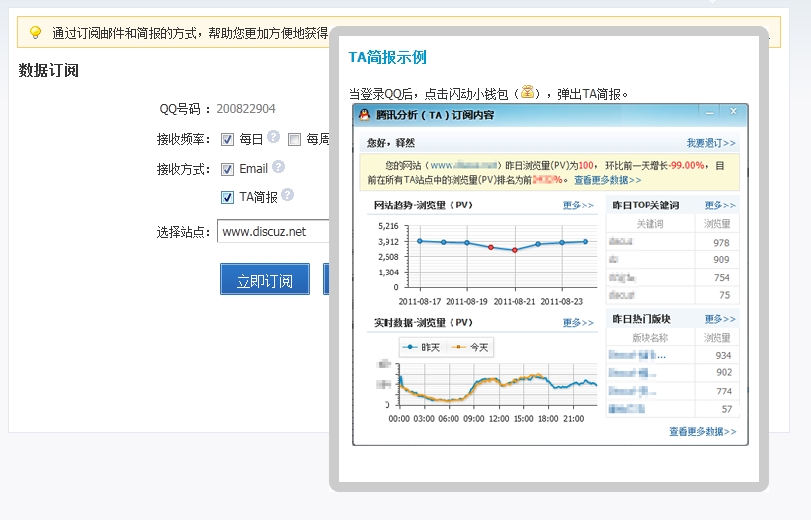Click section pageview value 57
The height and width of the screenshot is (520, 811).
(727, 409)
